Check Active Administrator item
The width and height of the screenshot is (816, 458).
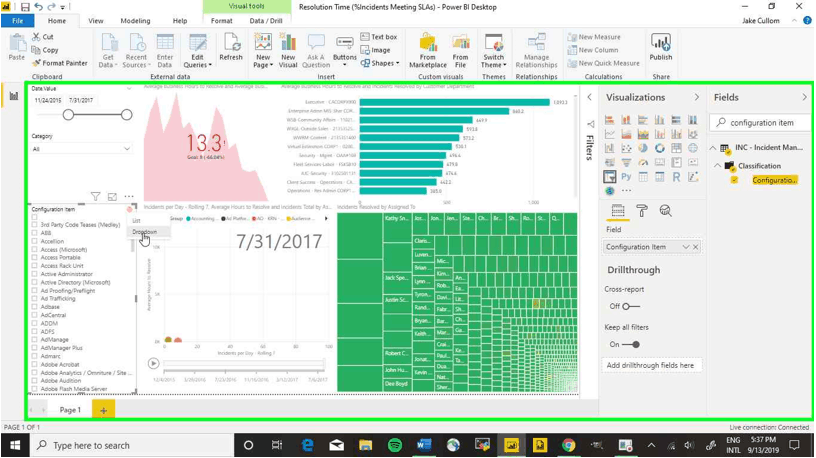(x=34, y=274)
